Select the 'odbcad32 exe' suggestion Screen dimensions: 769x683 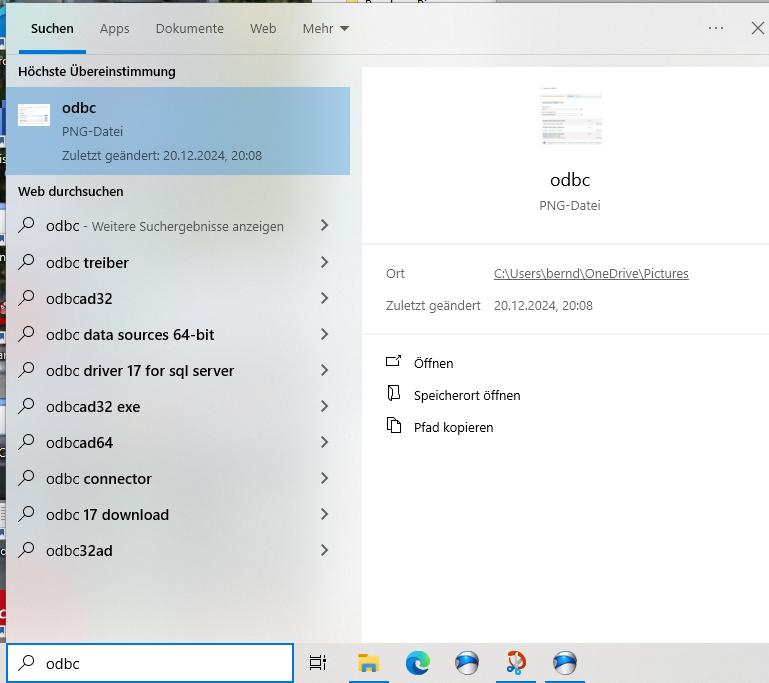[x=178, y=406]
